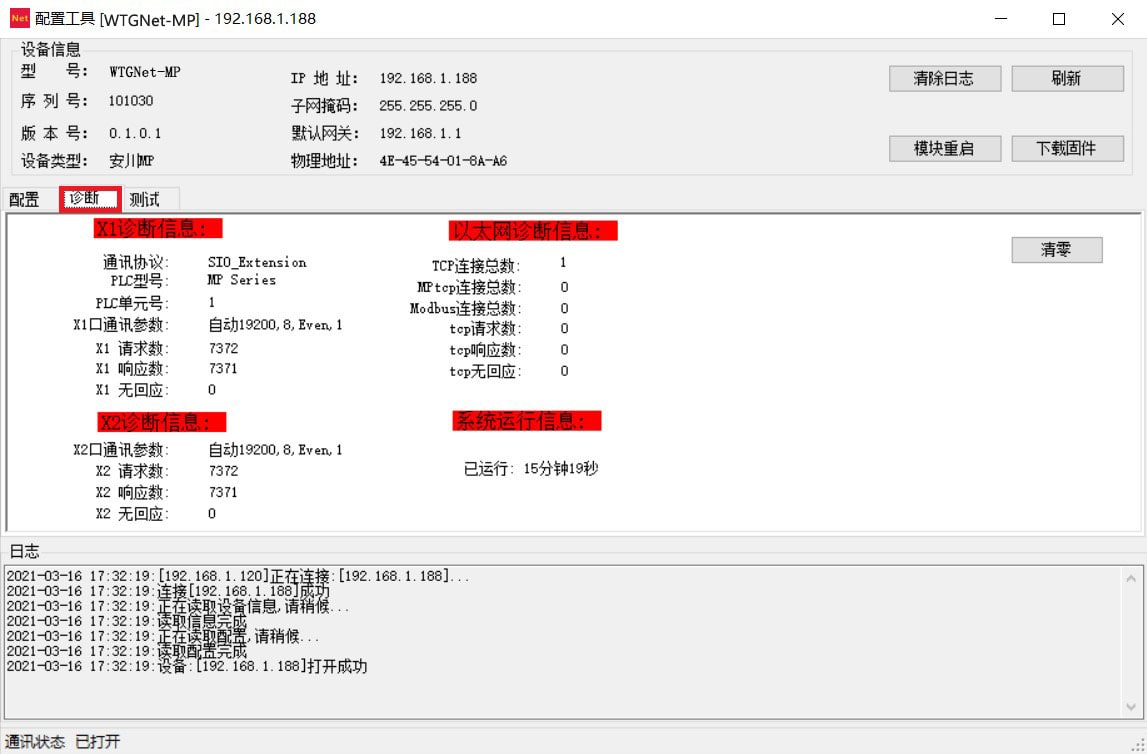Screen dimensions: 1147x754
Task: Maximize the configuration tool window
Action: click(x=1058, y=19)
